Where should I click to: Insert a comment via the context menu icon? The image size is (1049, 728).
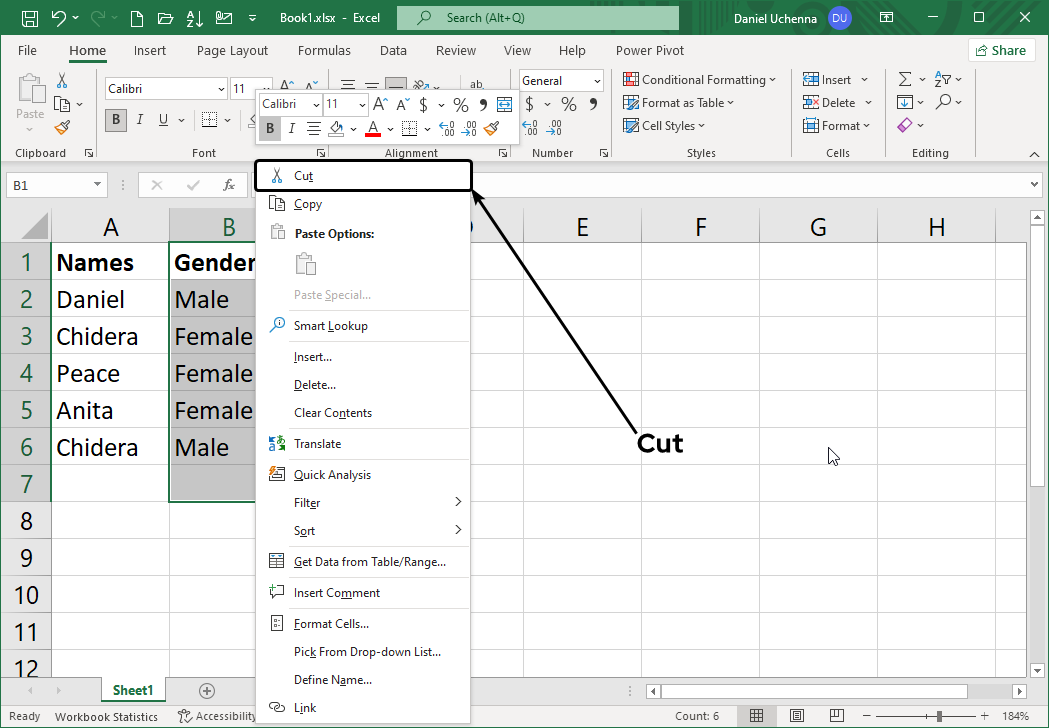click(276, 592)
